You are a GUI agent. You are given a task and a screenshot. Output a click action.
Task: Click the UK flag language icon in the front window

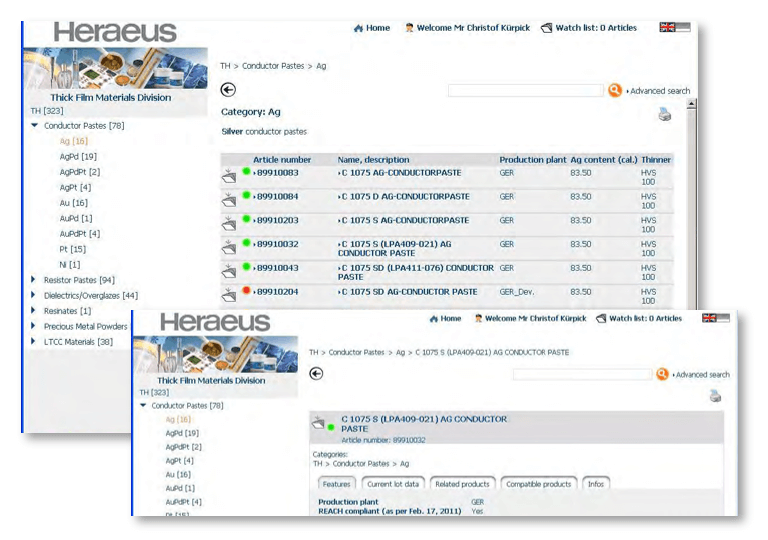point(709,318)
